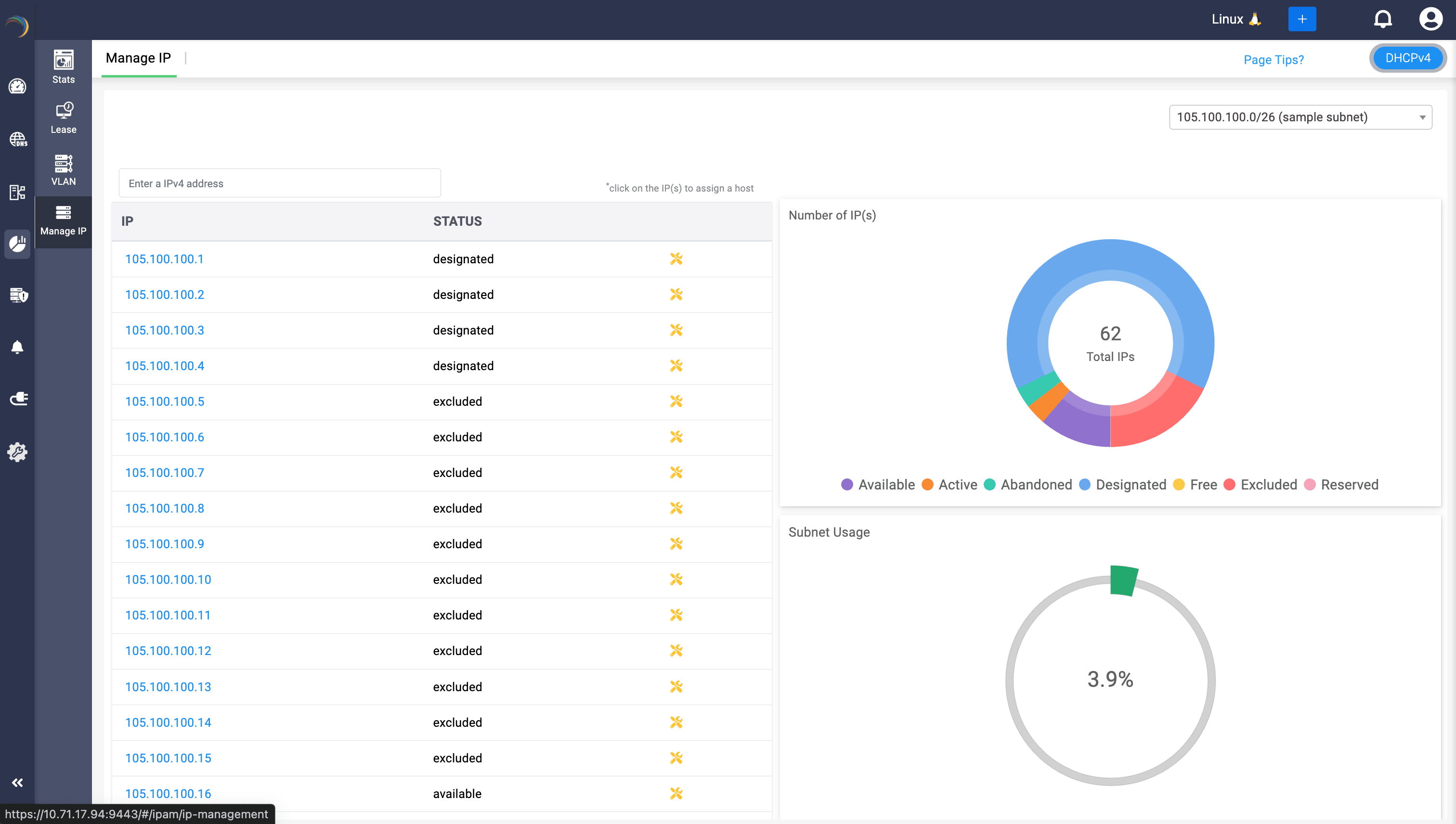1456x824 pixels.
Task: Open the Stats panel icon
Action: 64,66
